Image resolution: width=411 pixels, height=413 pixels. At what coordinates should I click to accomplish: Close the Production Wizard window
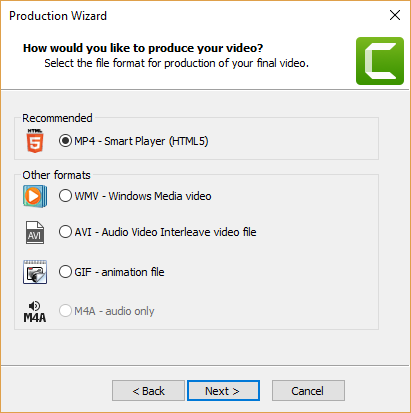395,15
